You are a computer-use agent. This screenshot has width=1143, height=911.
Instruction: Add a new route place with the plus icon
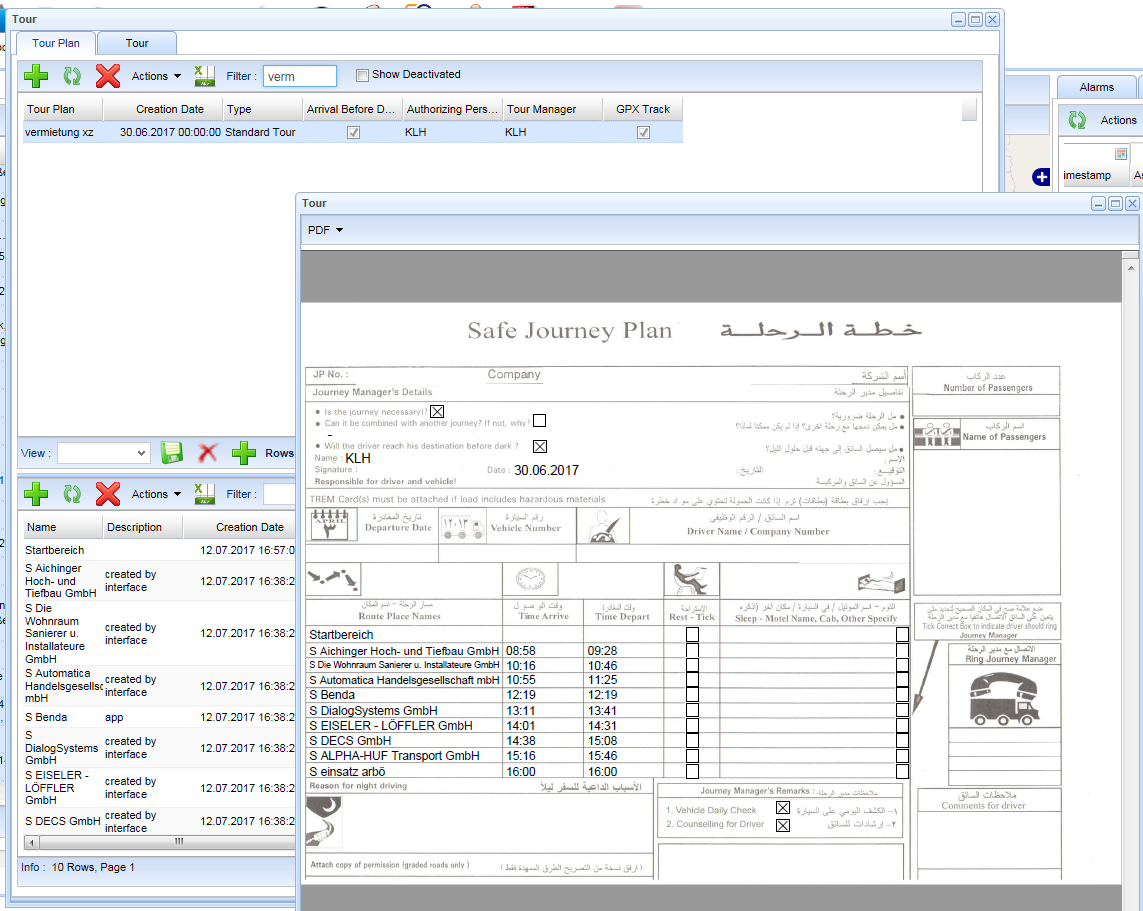35,493
